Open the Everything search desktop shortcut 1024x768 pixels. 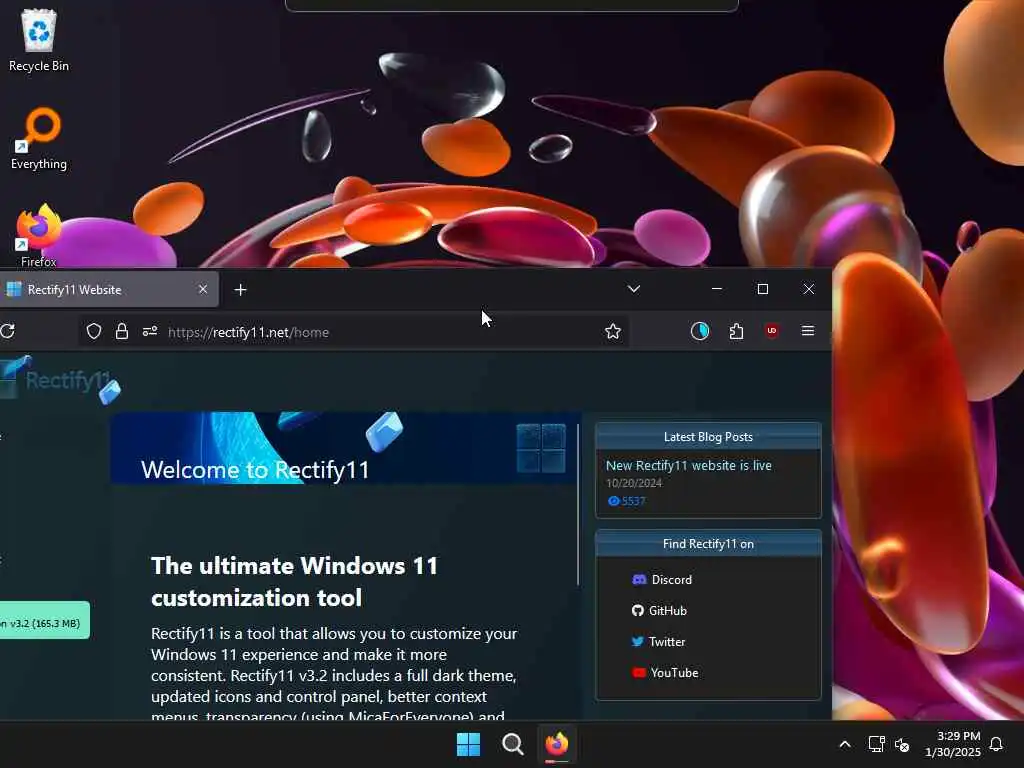tap(39, 138)
